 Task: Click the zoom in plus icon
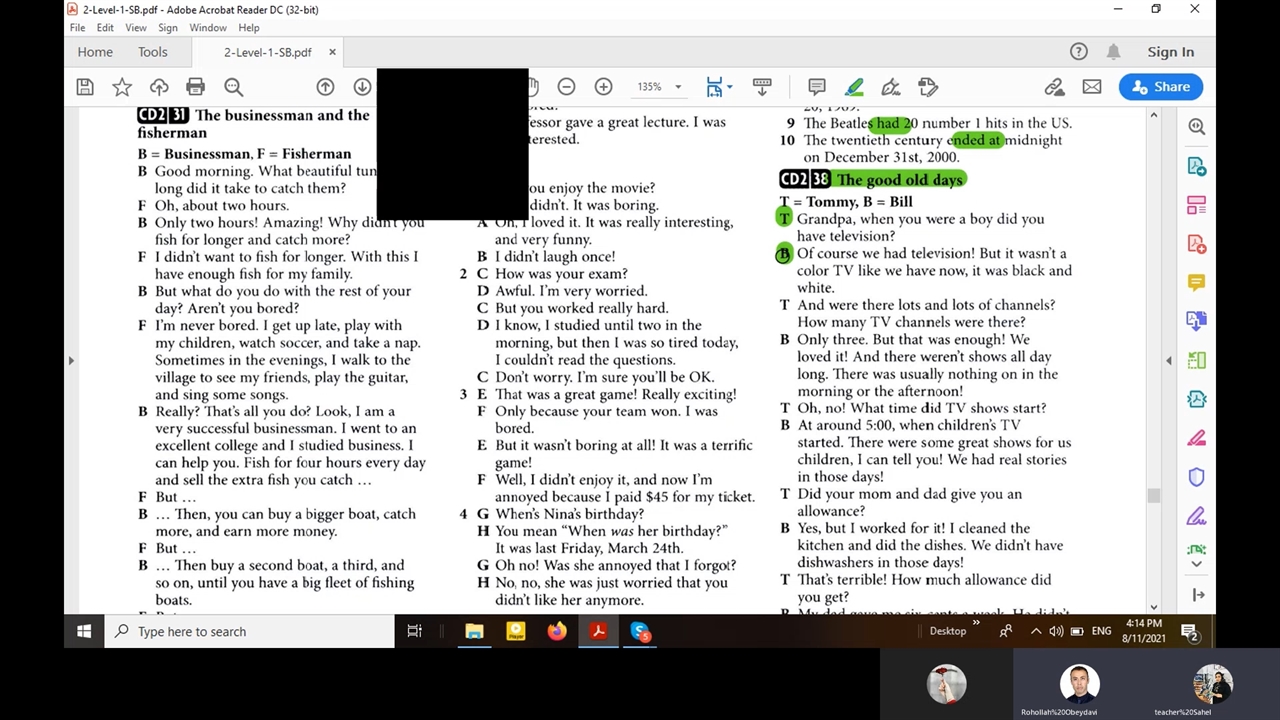tap(603, 87)
